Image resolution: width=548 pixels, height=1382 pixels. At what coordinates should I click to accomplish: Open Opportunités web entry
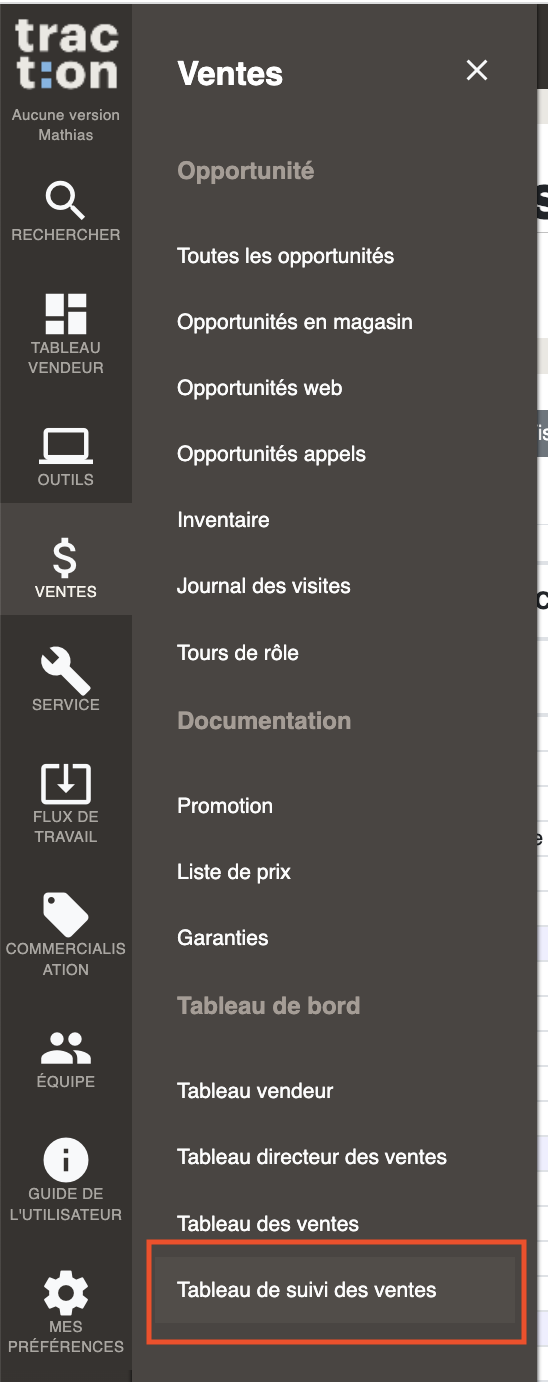[260, 388]
